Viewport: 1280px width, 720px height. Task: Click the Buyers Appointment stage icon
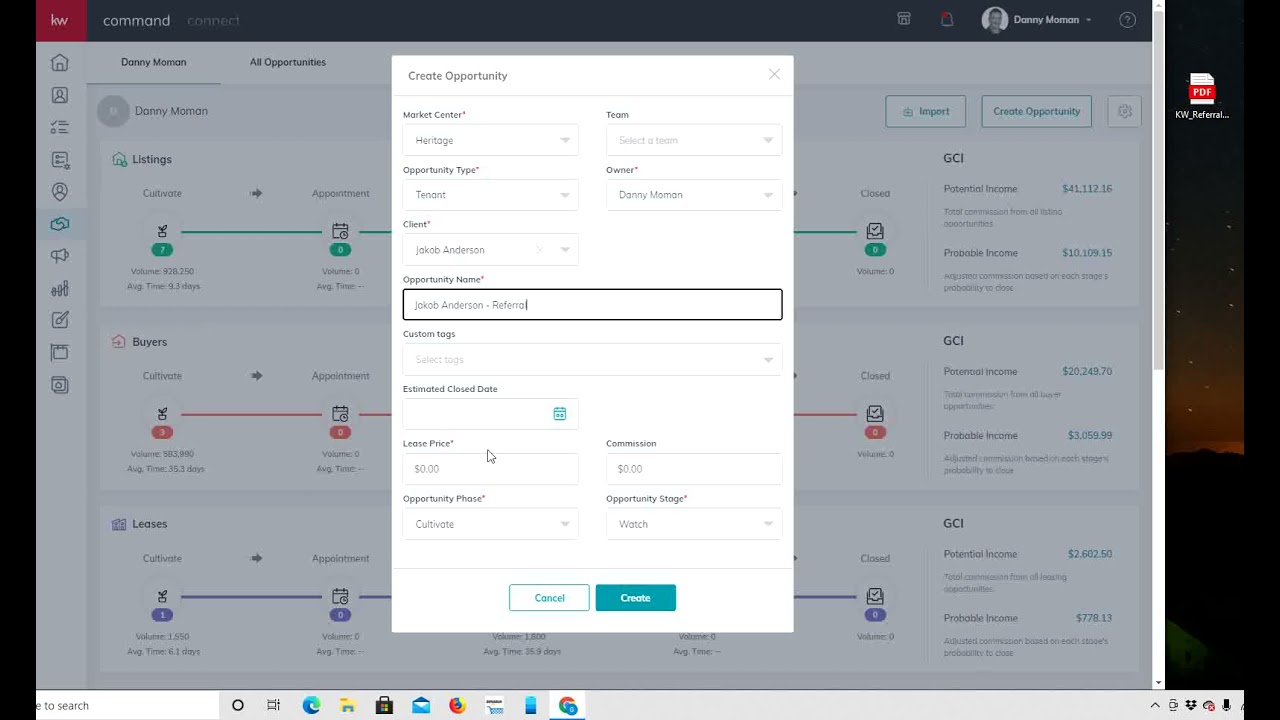pos(340,414)
